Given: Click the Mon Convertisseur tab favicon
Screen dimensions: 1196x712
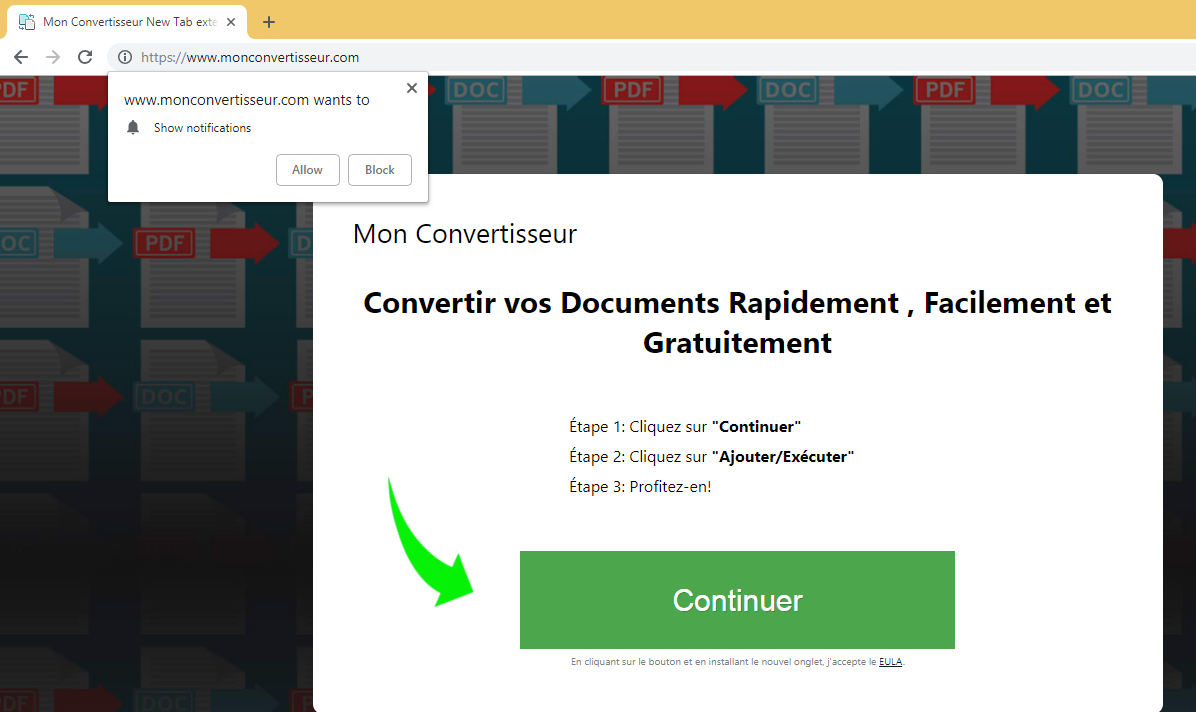Looking at the screenshot, I should coord(27,22).
